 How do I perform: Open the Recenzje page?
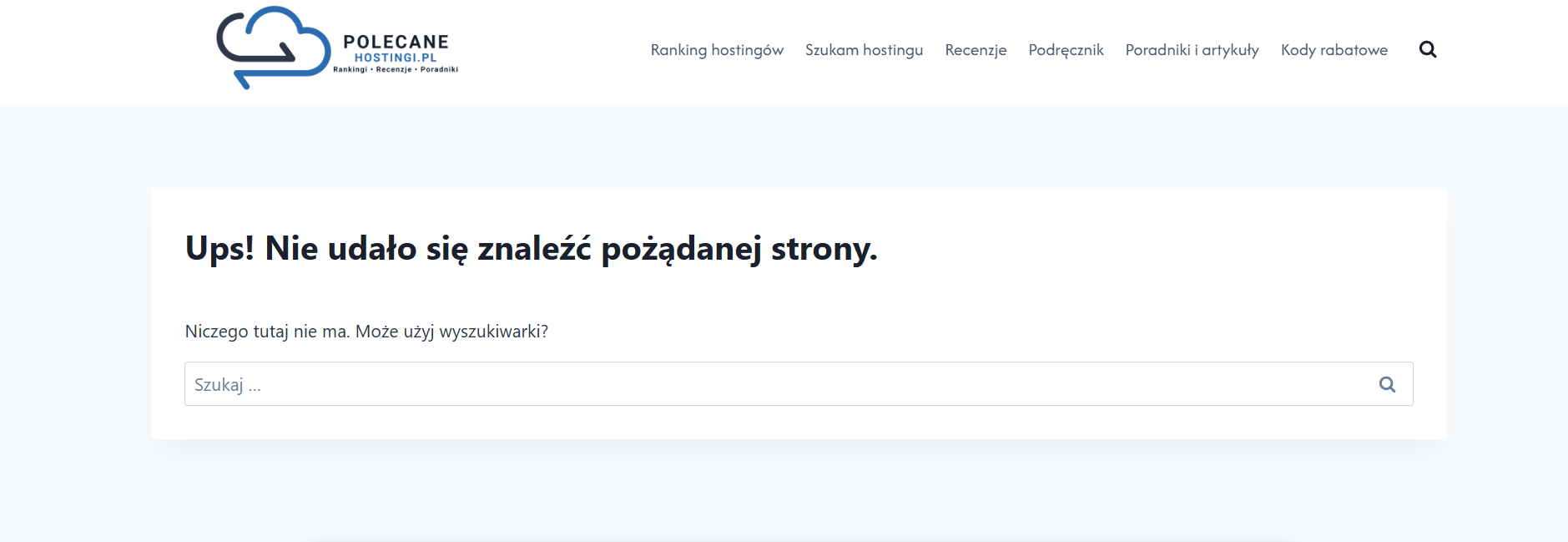tap(975, 50)
